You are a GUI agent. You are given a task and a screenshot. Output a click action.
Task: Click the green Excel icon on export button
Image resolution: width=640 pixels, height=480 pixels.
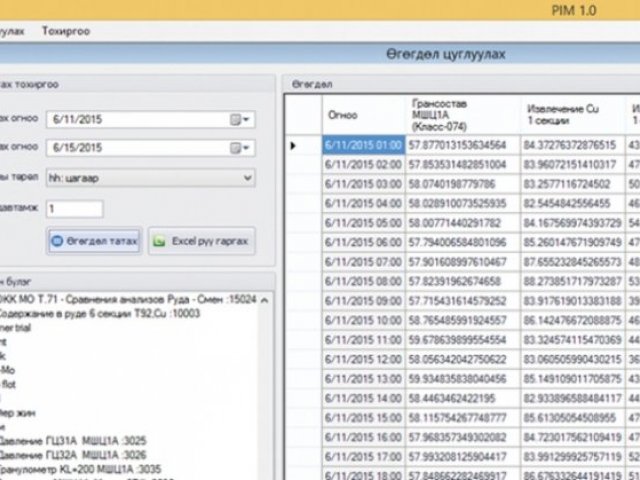point(159,242)
